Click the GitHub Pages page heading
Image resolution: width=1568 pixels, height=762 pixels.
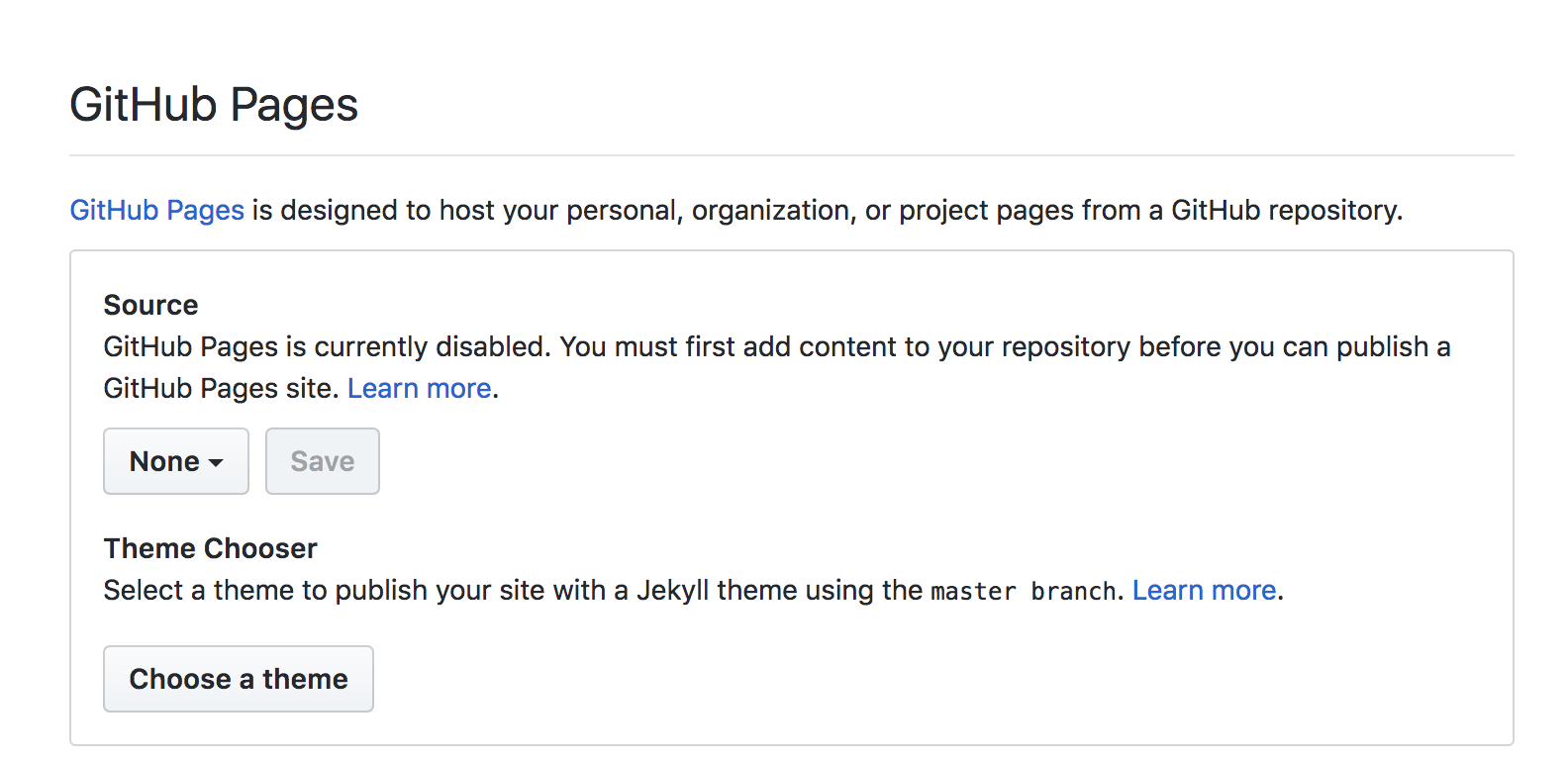[x=214, y=105]
